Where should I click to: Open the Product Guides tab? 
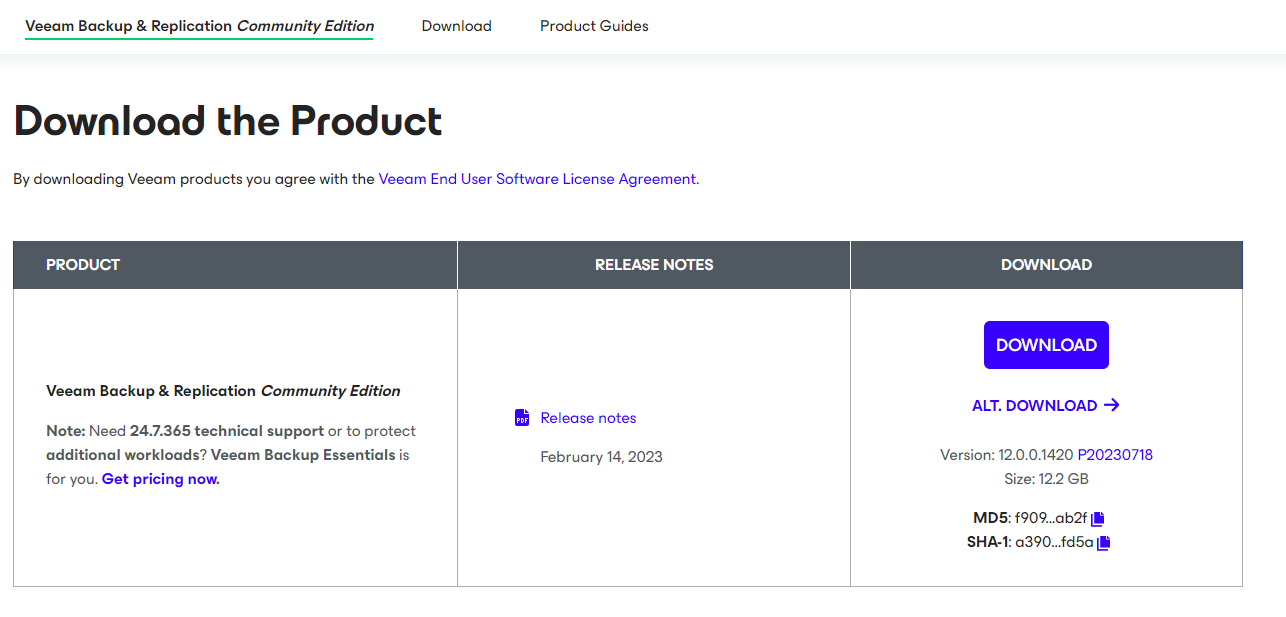594,26
